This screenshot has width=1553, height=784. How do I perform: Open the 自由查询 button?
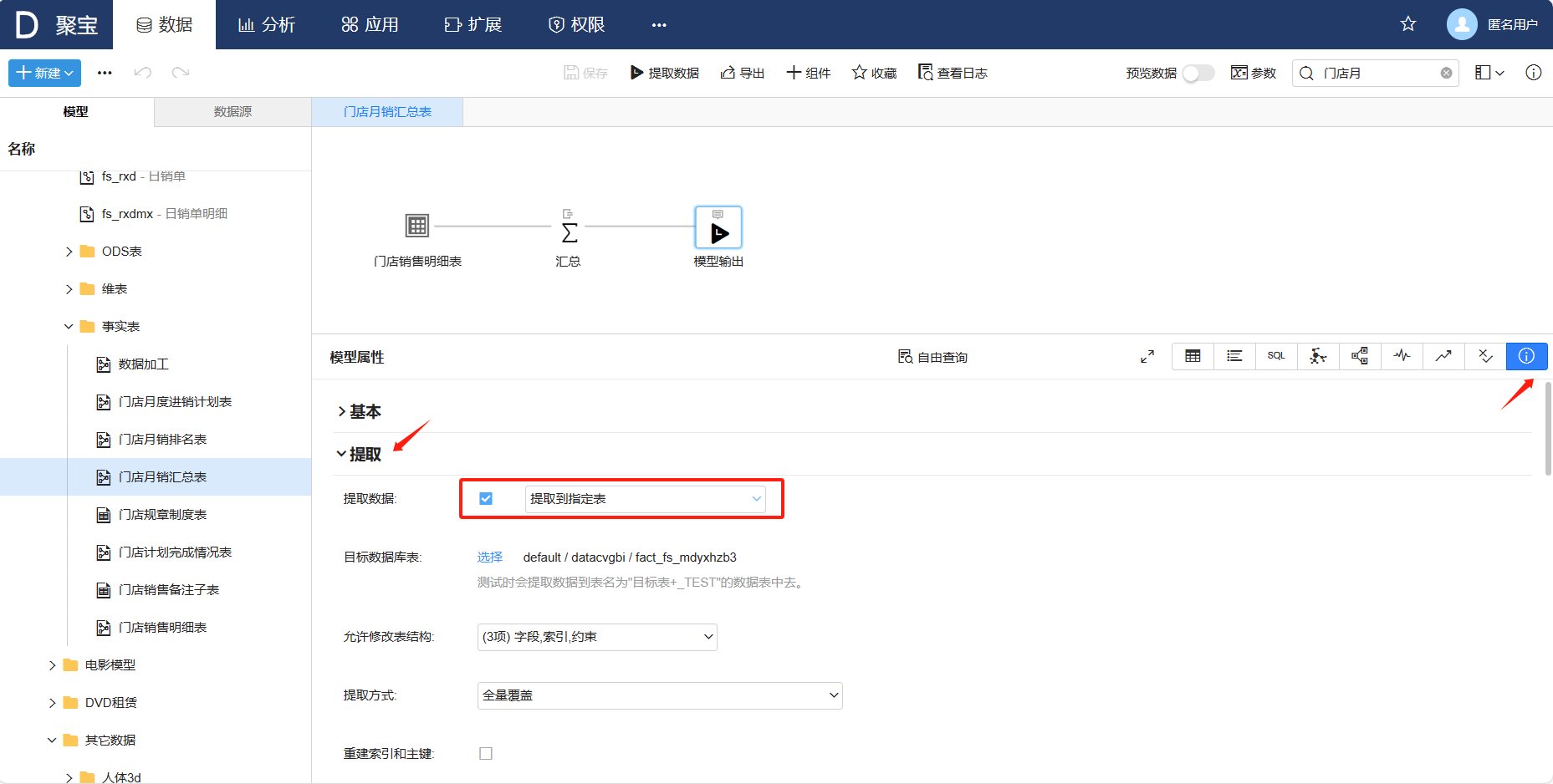pos(932,357)
